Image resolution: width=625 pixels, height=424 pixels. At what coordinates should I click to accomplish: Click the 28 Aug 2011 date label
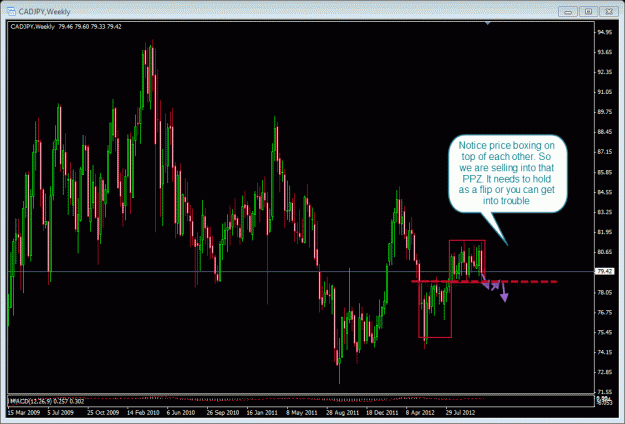(342, 412)
